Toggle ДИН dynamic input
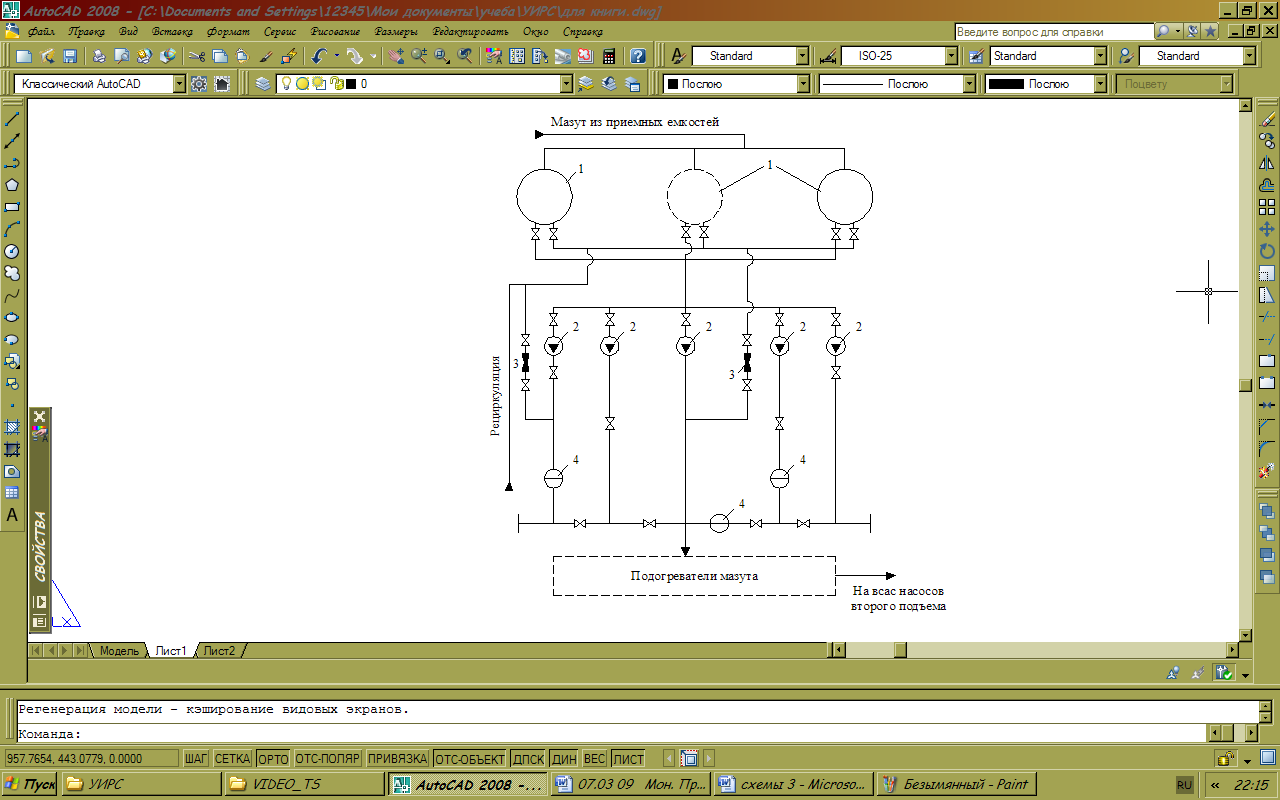Screen dimensions: 1280x800 tap(564, 759)
